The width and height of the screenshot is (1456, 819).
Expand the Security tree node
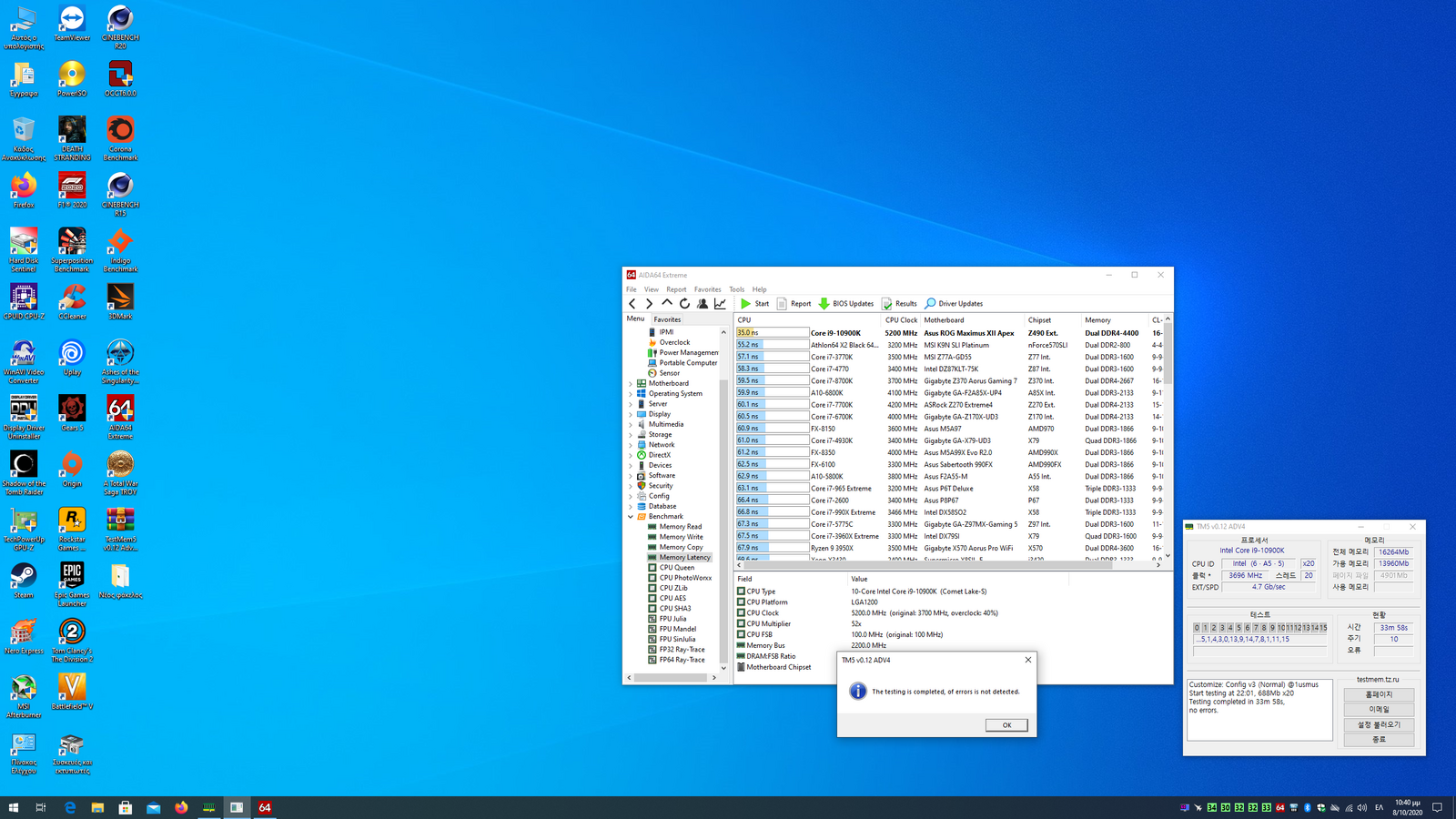(x=631, y=486)
